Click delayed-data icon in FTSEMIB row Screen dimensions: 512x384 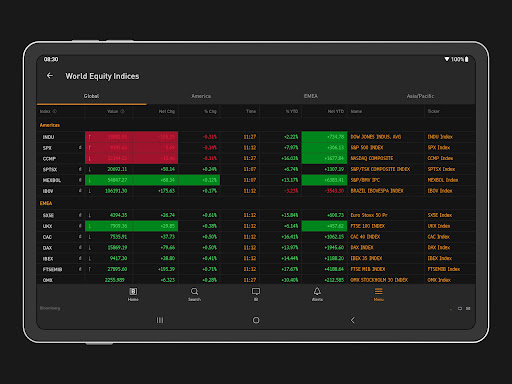[80, 269]
